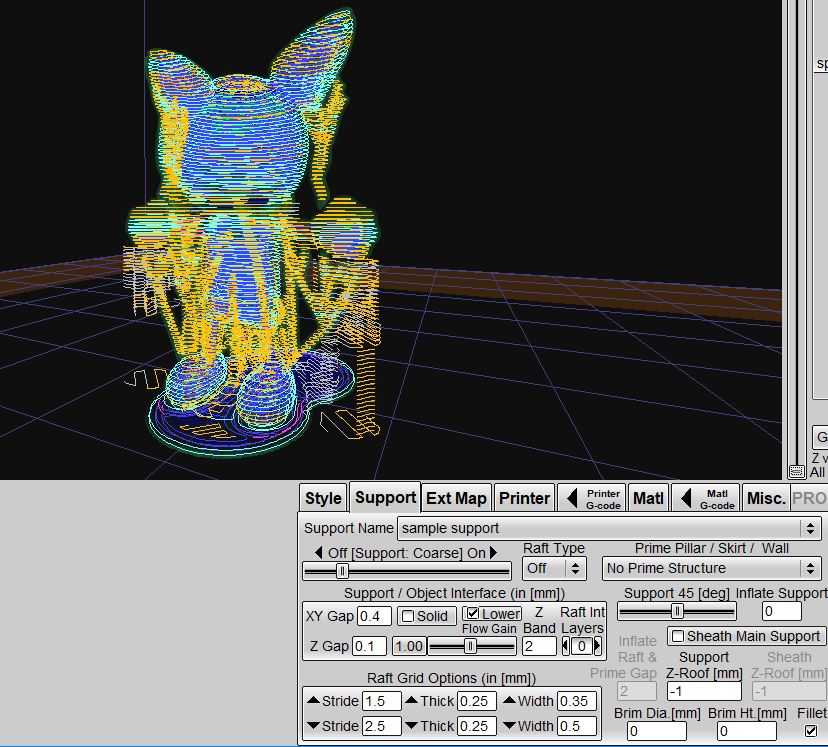Switch to the Style tab
This screenshot has width=828, height=747.
click(323, 498)
